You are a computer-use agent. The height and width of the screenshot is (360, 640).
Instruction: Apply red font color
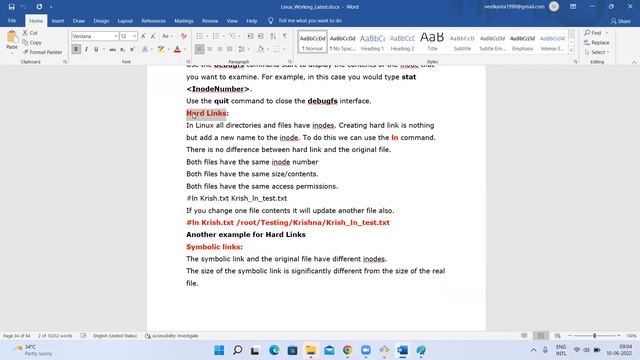177,49
